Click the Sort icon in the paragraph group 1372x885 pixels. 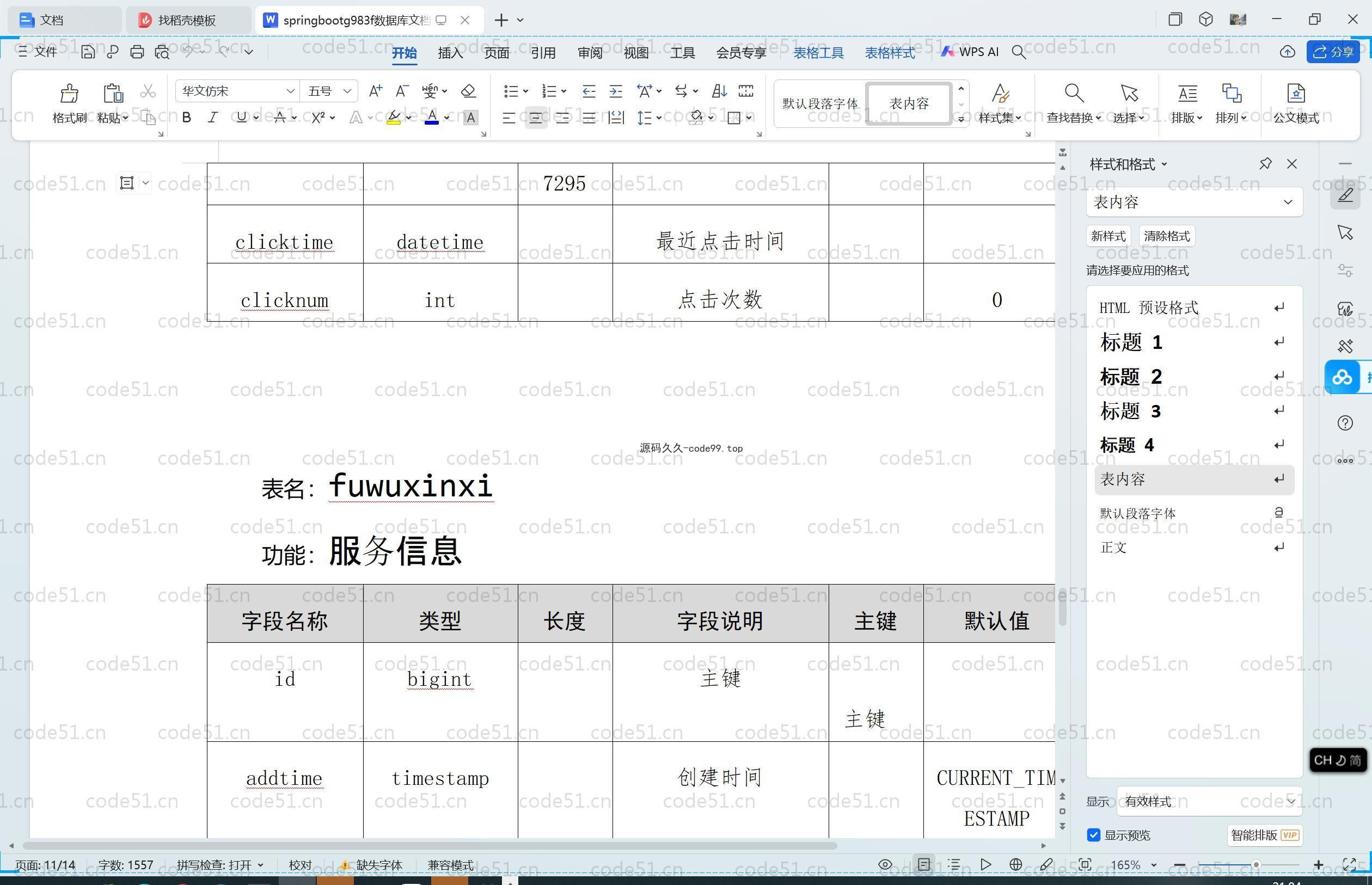pos(719,91)
